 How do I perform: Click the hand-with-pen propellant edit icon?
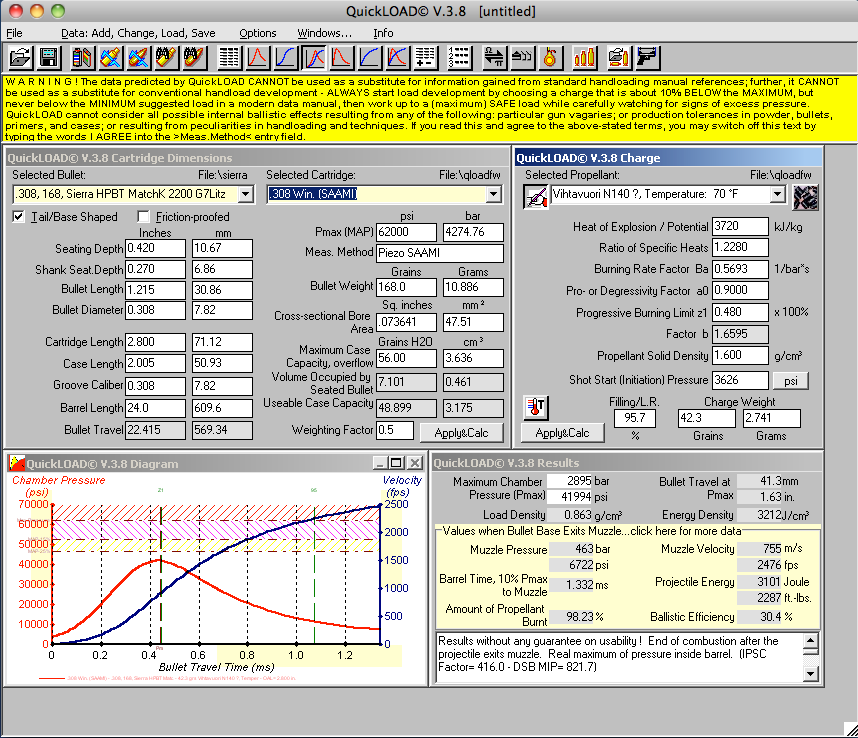click(536, 196)
